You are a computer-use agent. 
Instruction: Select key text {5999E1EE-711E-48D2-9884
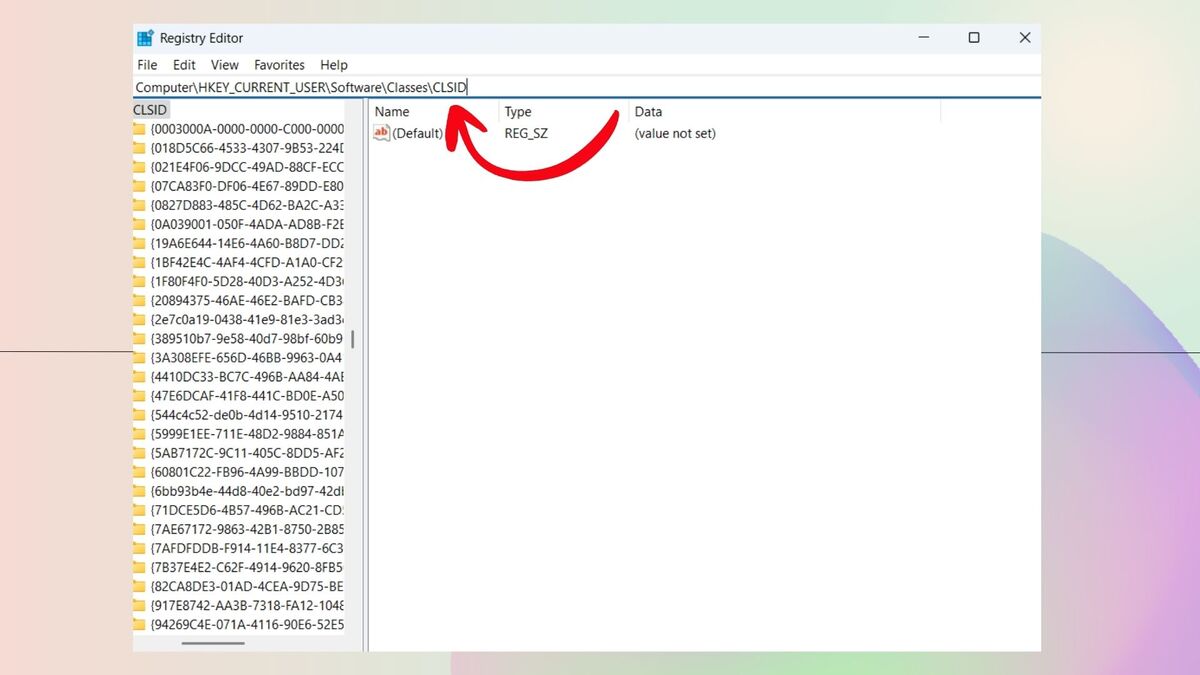247,433
